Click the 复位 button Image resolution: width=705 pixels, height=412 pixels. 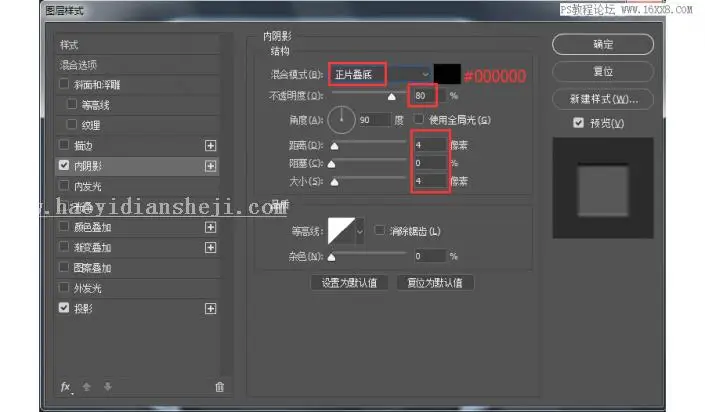coord(603,71)
